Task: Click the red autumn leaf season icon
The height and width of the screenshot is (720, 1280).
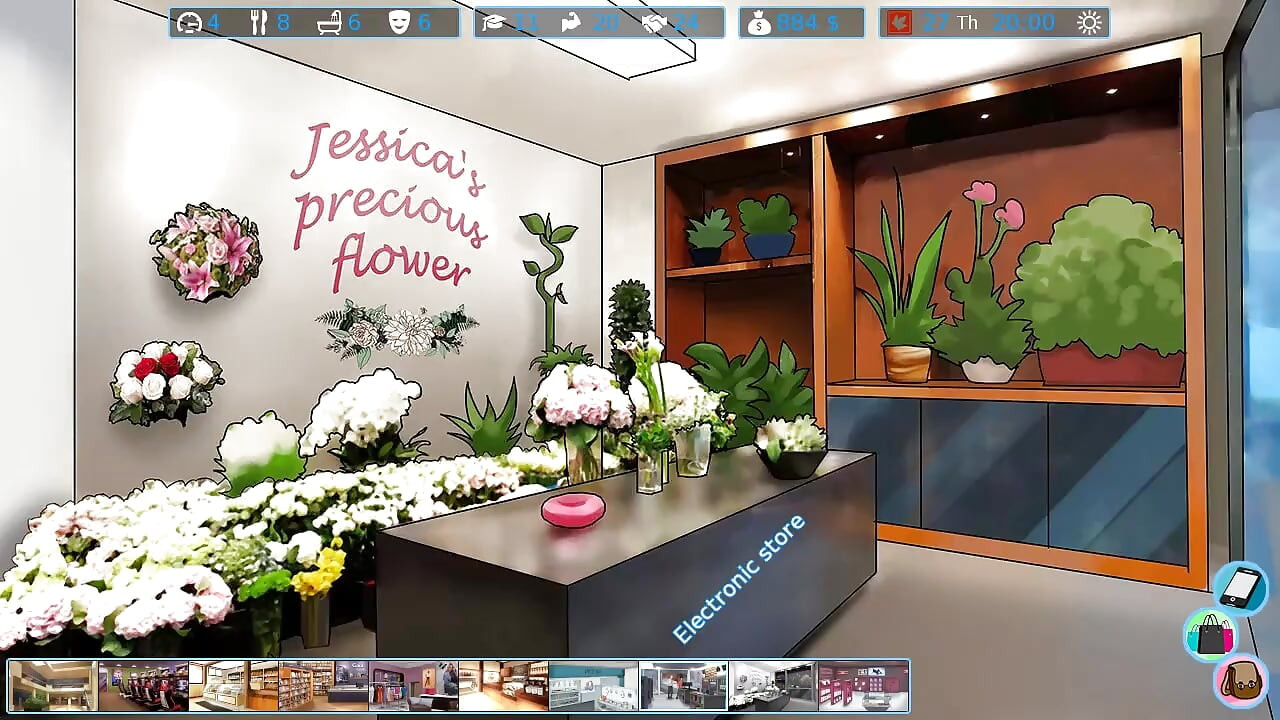Action: (x=900, y=22)
